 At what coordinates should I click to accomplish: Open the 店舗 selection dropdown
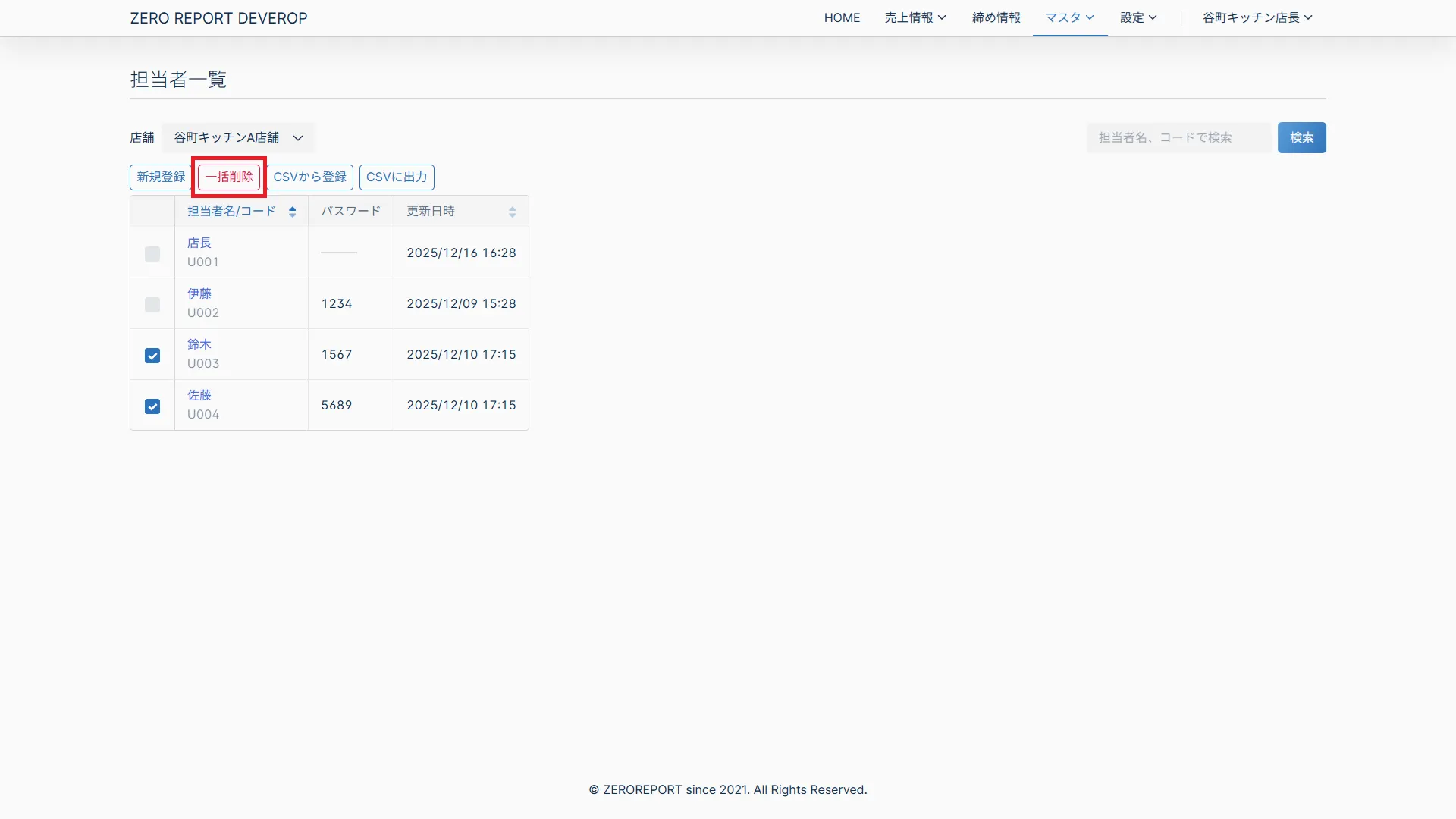tap(238, 137)
